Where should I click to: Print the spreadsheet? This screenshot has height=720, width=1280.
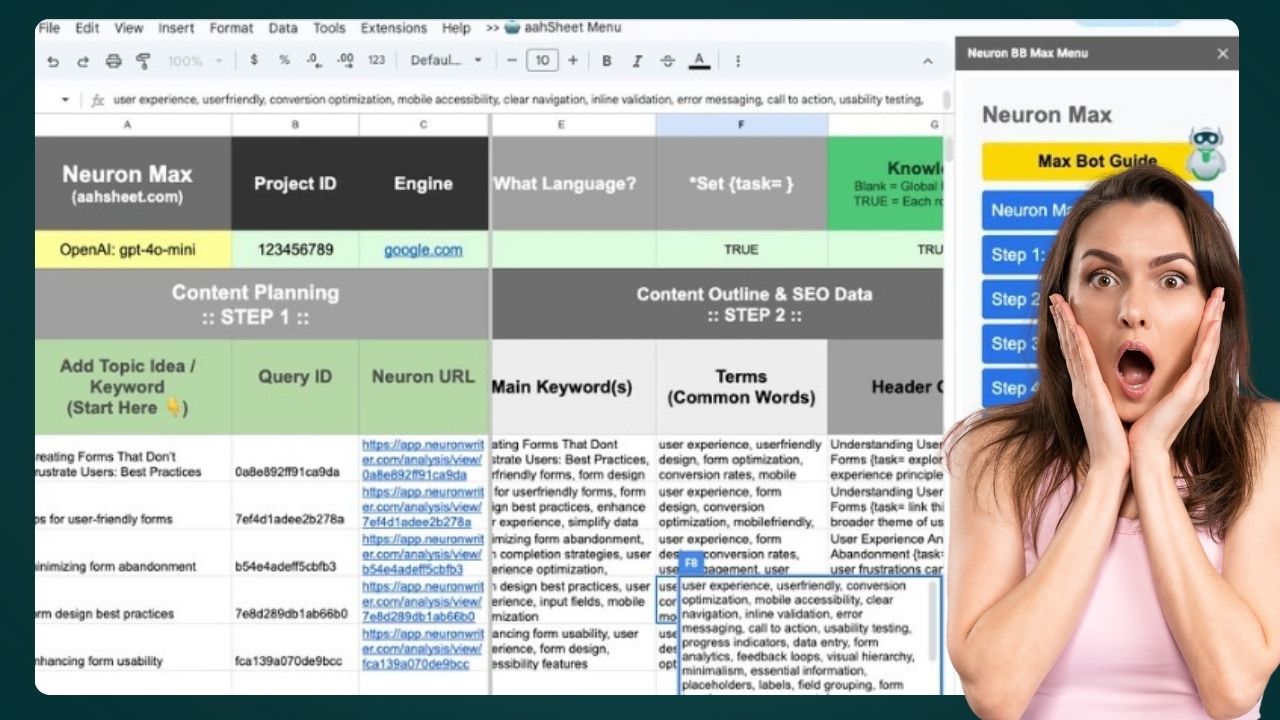pos(113,61)
